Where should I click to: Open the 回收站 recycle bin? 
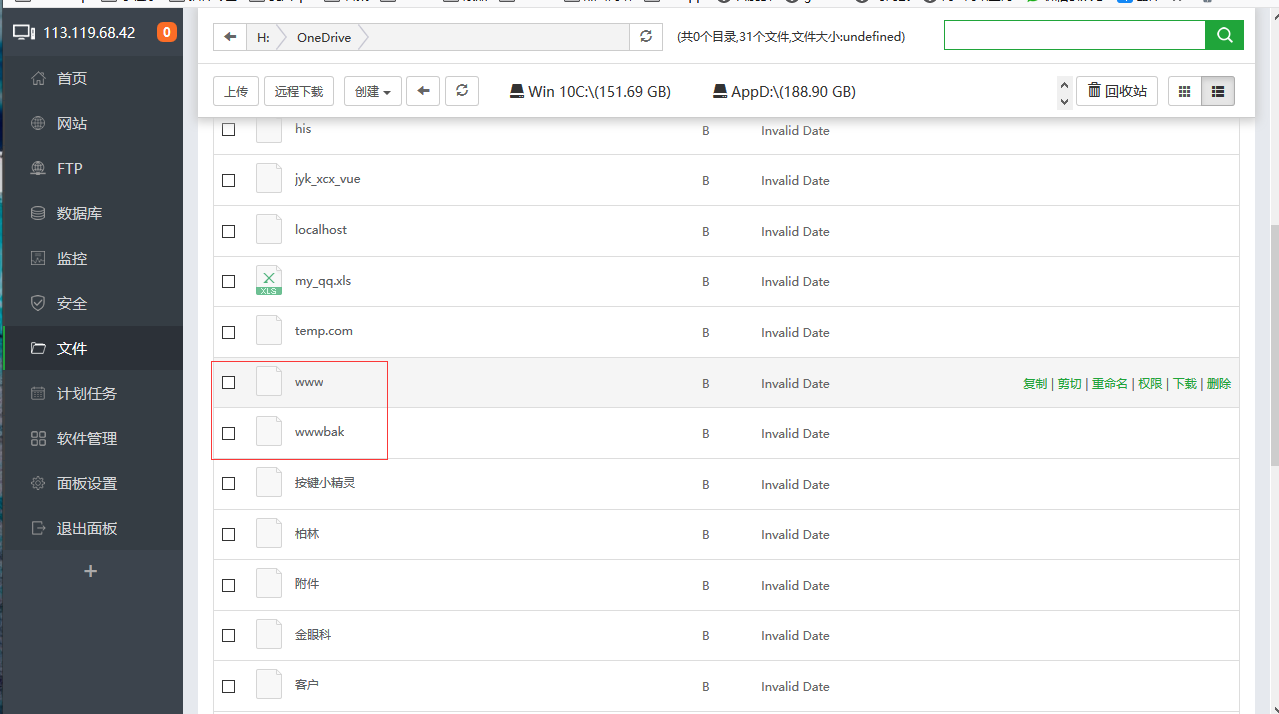tap(1117, 91)
